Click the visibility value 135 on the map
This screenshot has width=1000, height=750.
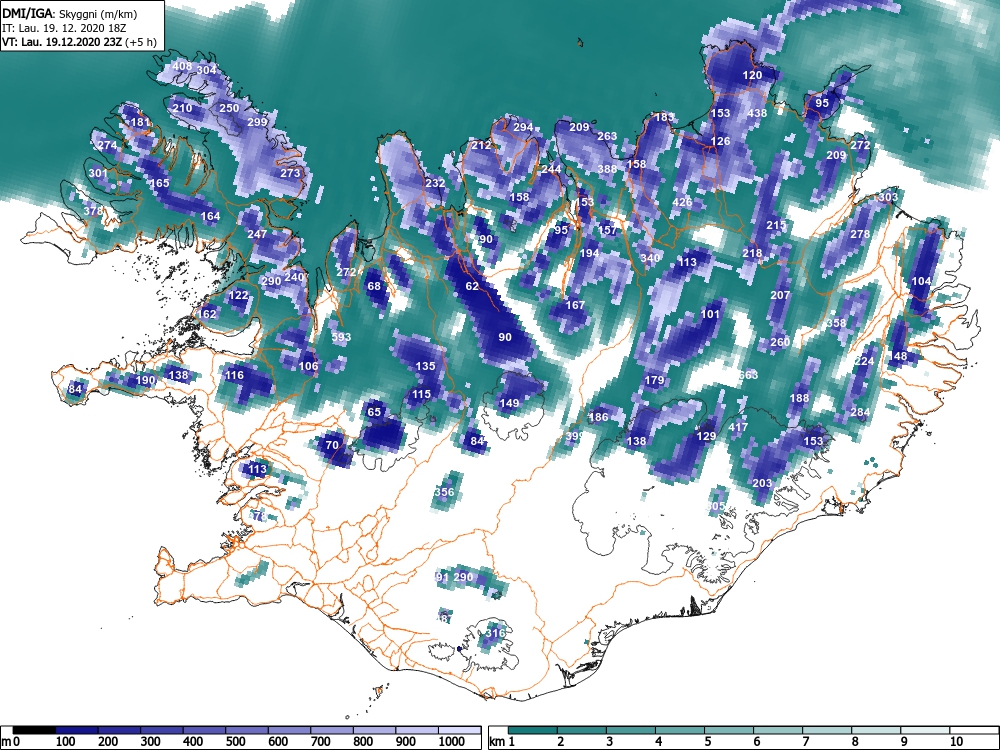coord(425,366)
